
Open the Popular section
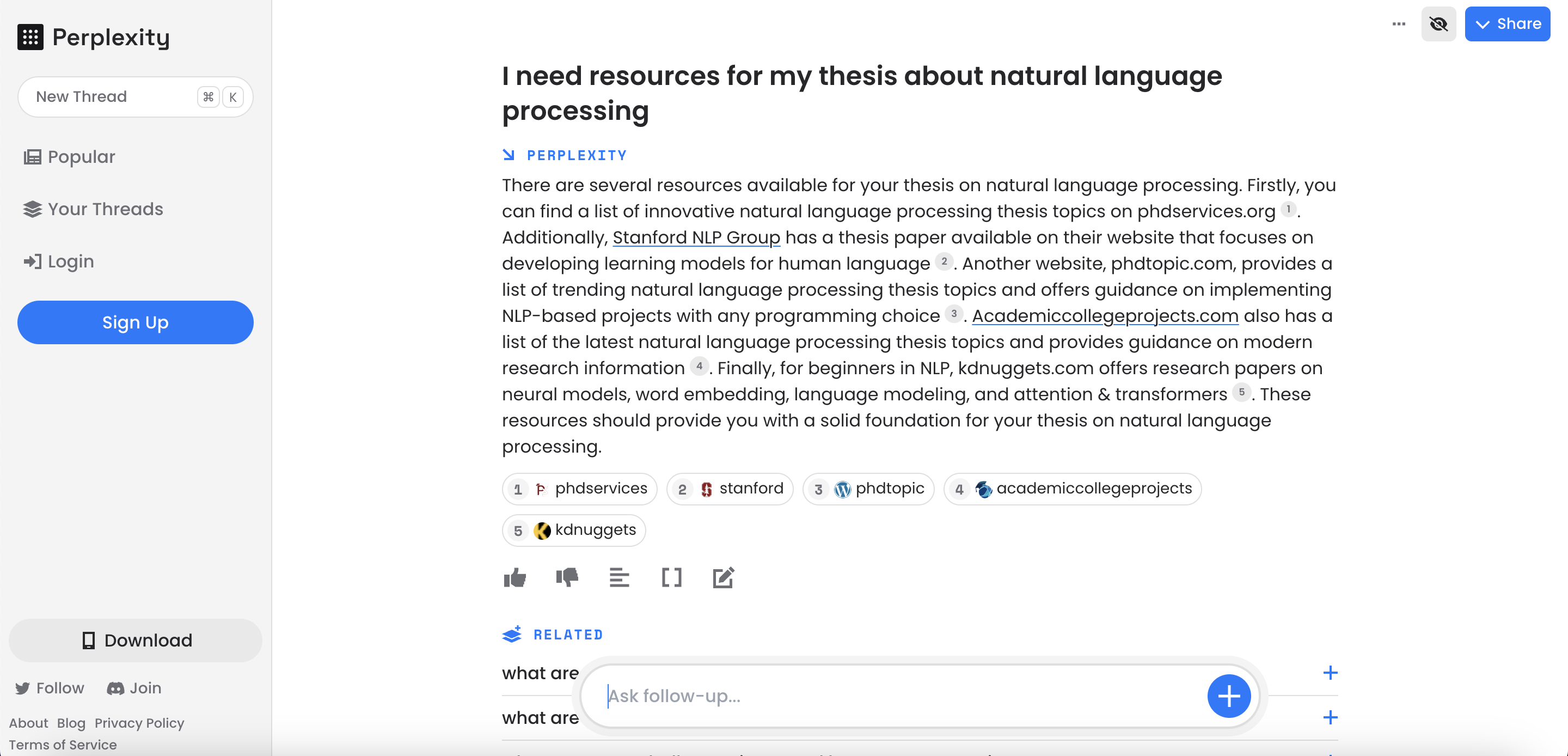(69, 156)
